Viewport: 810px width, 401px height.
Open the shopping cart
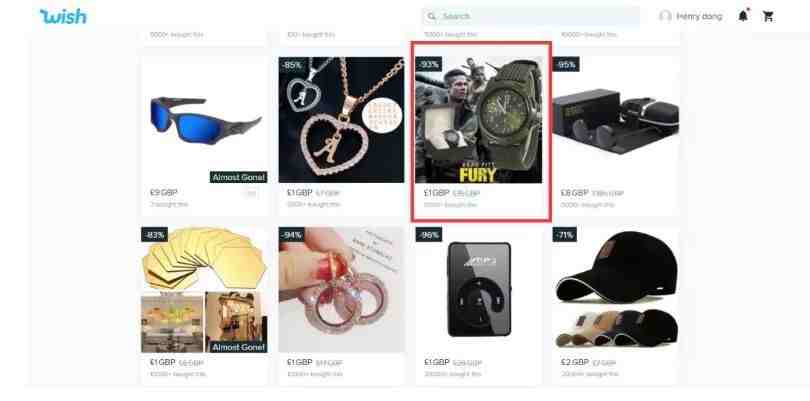tap(768, 17)
